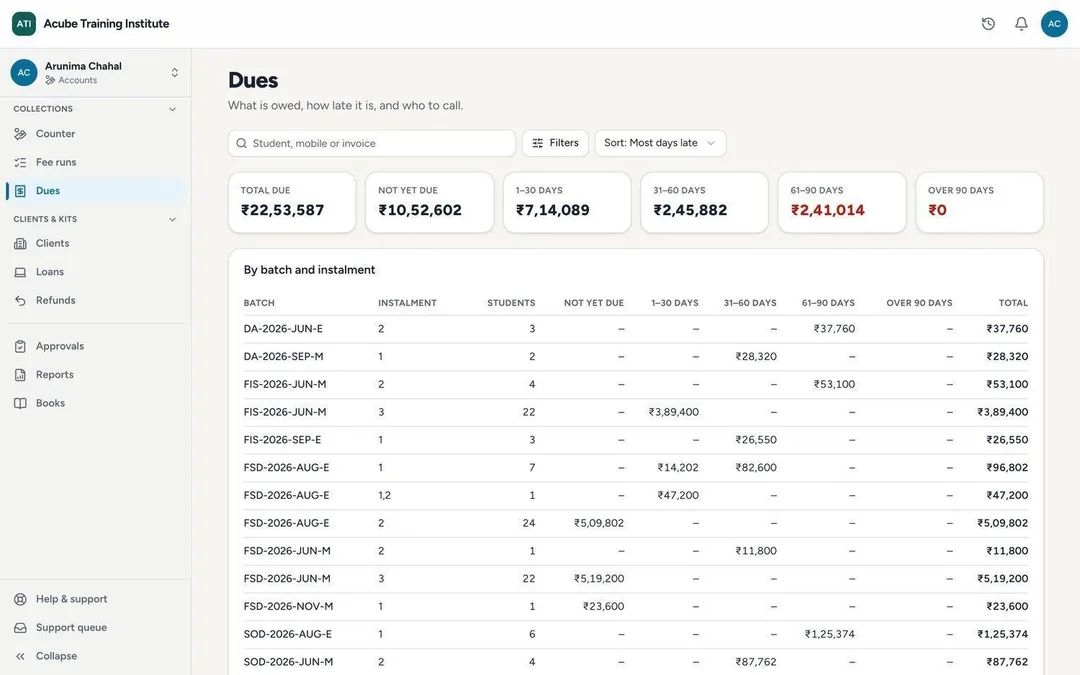The height and width of the screenshot is (675, 1080).
Task: Click the Approvals clipboard icon
Action: [20, 346]
